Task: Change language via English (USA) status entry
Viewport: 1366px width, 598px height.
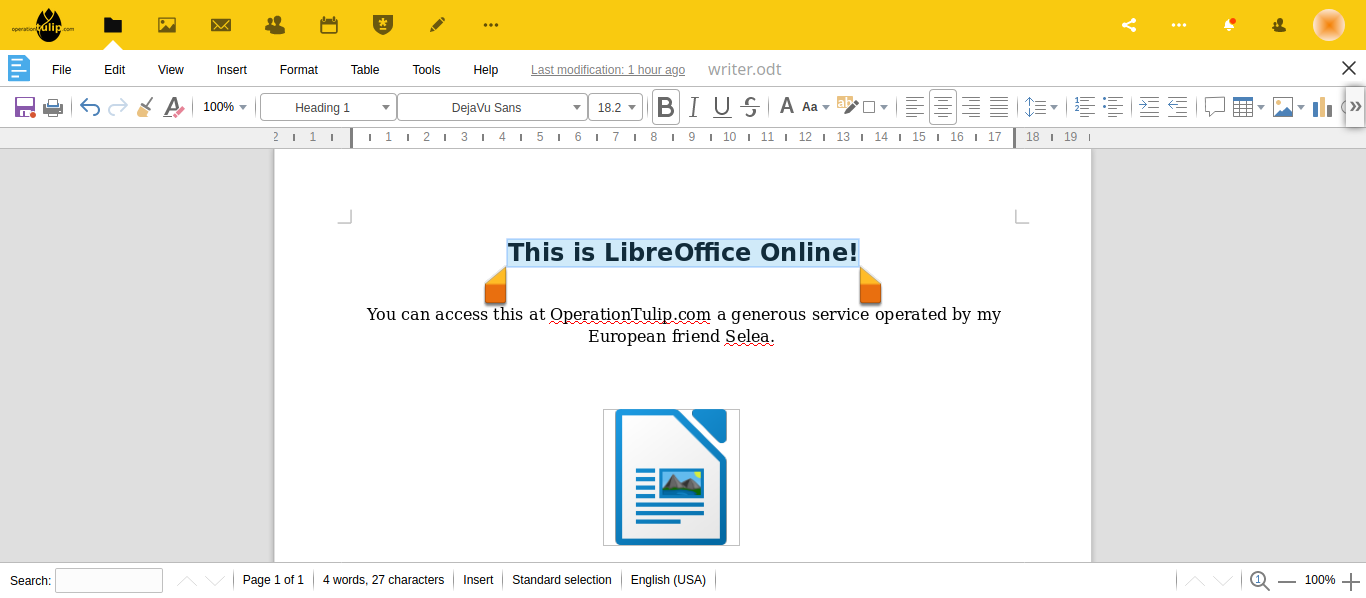Action: tap(668, 580)
